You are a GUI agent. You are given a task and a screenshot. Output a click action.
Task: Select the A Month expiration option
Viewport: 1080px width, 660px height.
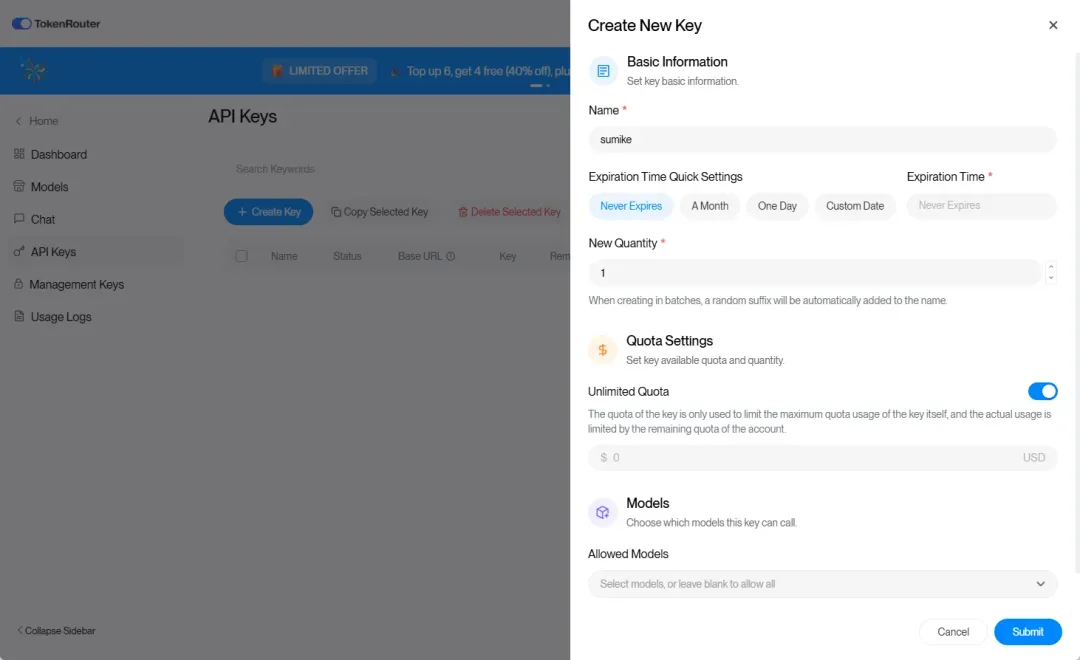point(709,206)
